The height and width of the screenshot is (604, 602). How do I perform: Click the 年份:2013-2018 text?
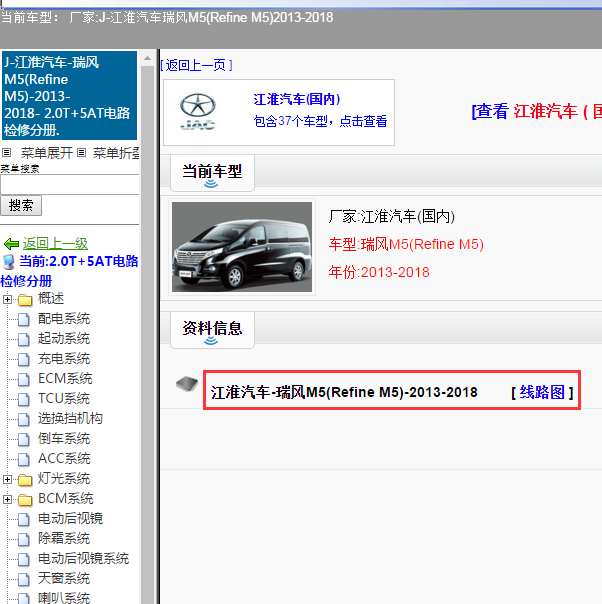(379, 272)
